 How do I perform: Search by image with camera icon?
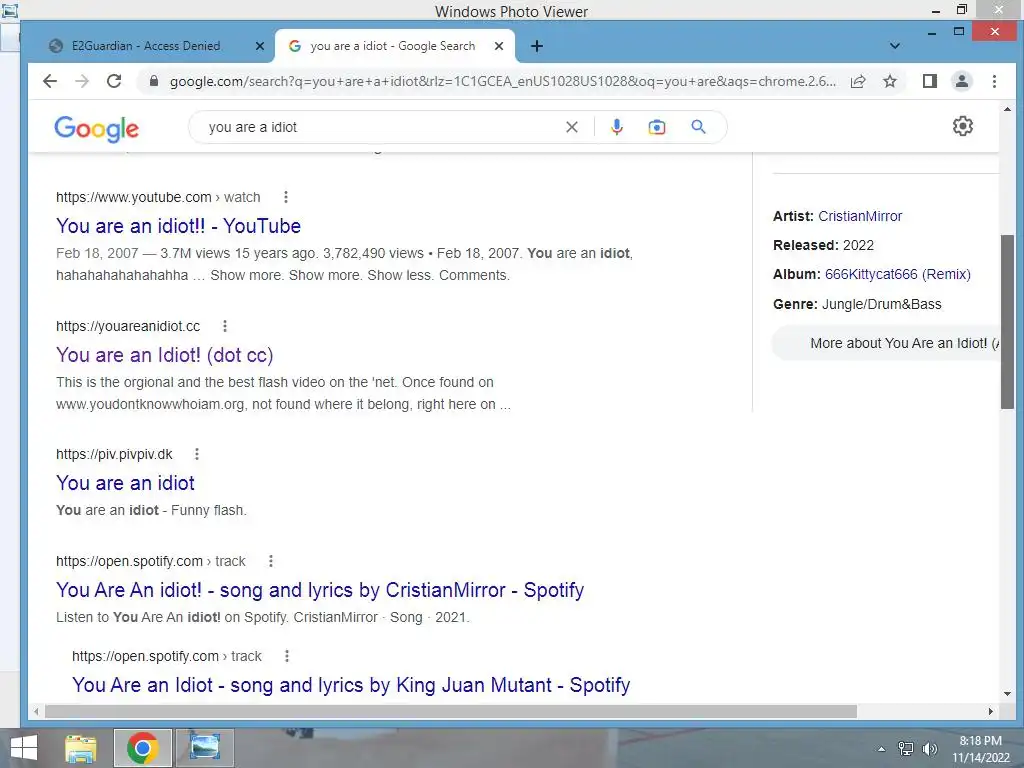[656, 127]
